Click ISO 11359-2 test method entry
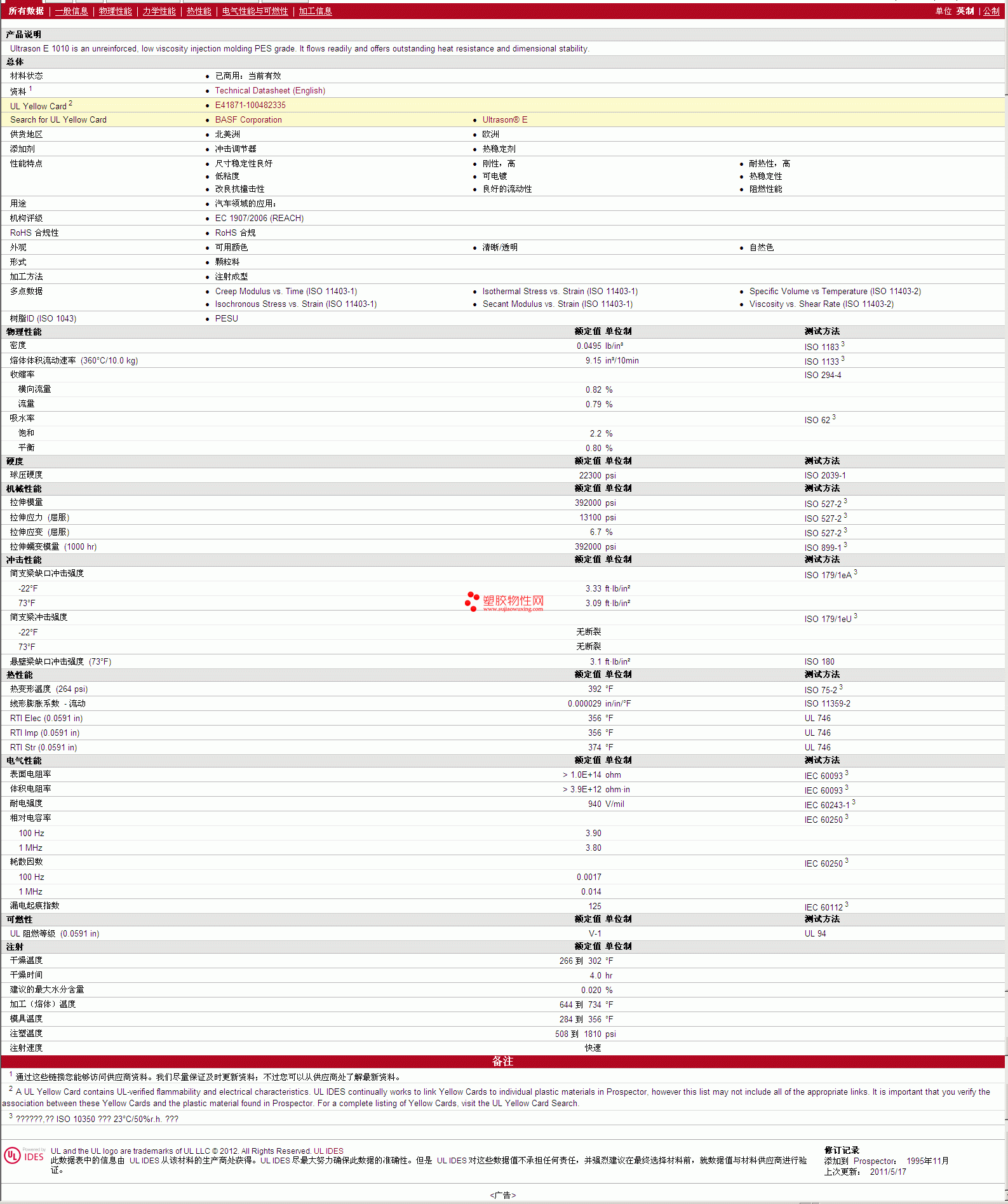This screenshot has width=1008, height=1204. point(828,703)
